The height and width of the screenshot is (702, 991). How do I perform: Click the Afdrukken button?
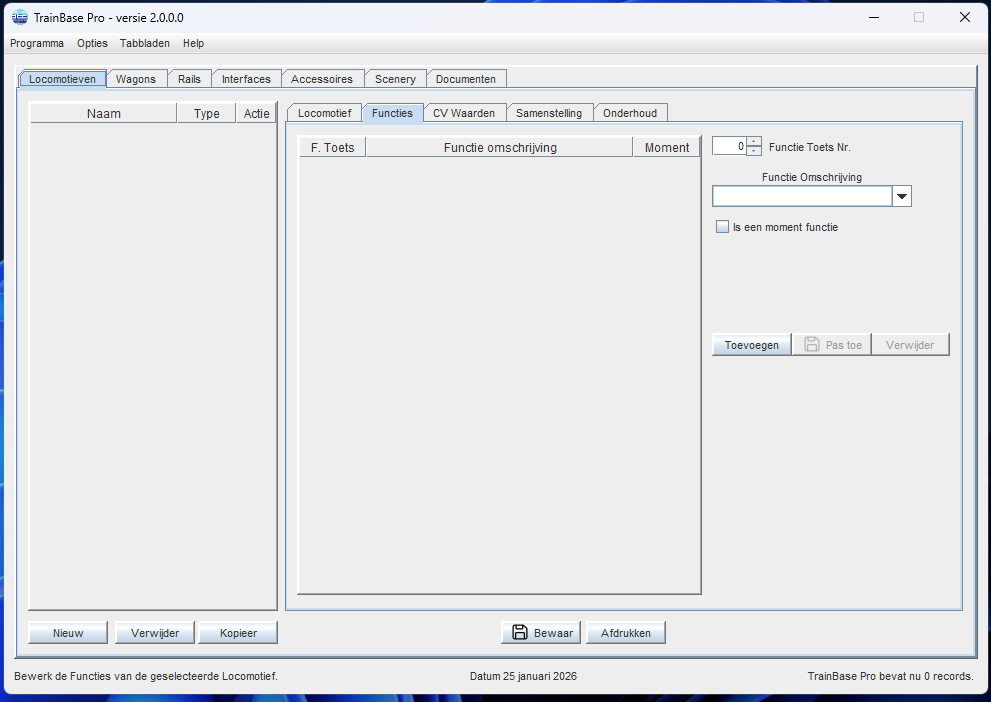pyautogui.click(x=626, y=633)
